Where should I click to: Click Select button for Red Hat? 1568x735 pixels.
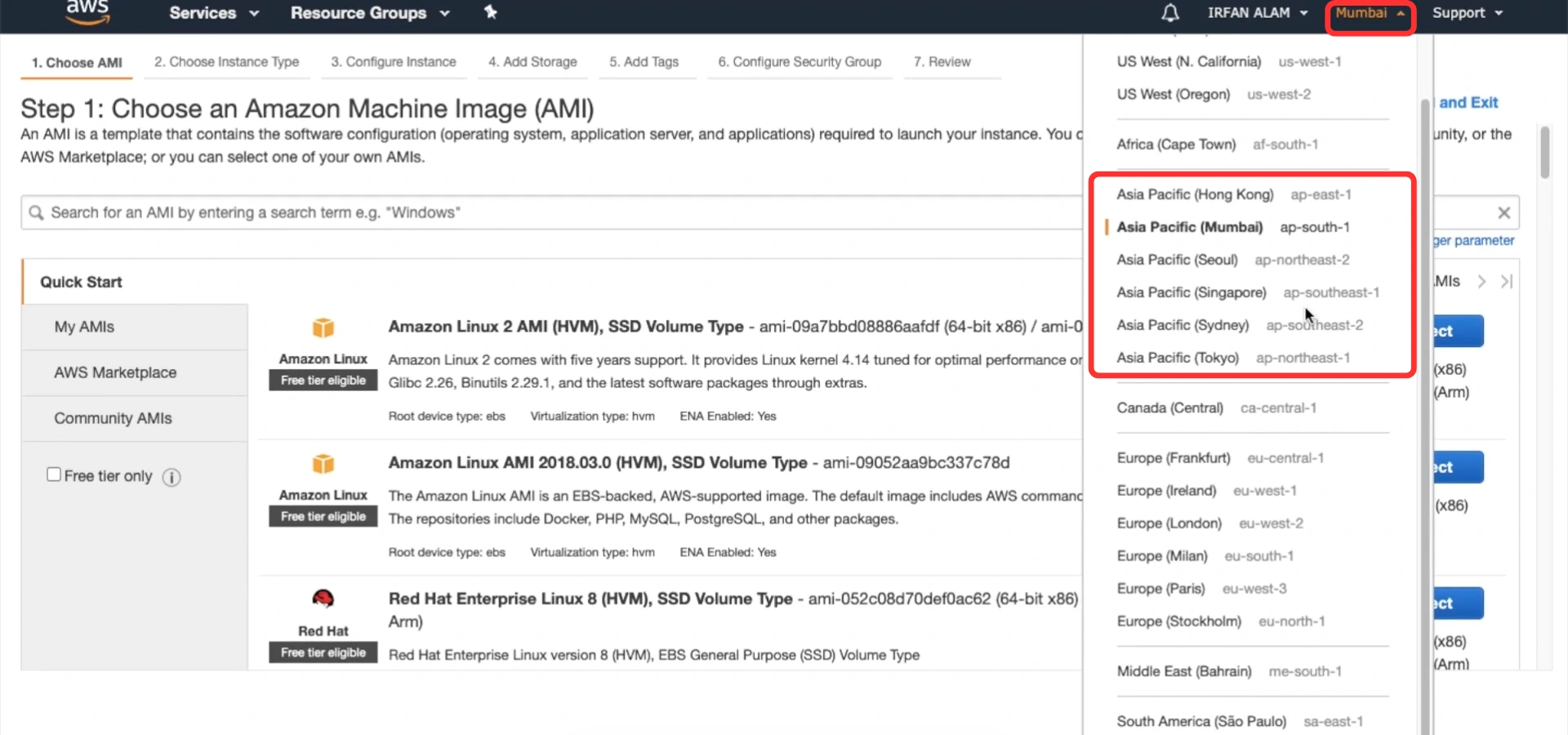pos(1459,604)
